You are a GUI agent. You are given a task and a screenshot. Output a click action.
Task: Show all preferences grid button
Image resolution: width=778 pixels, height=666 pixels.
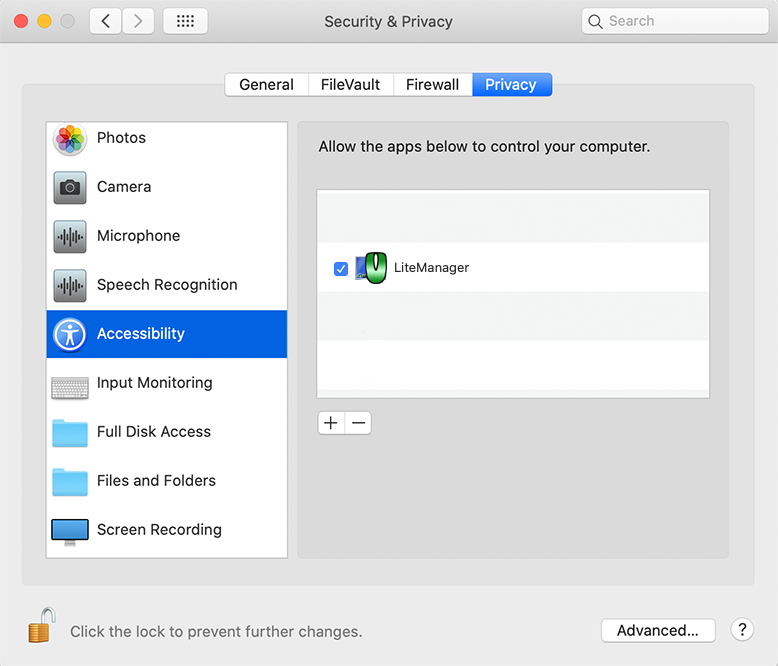tap(185, 21)
